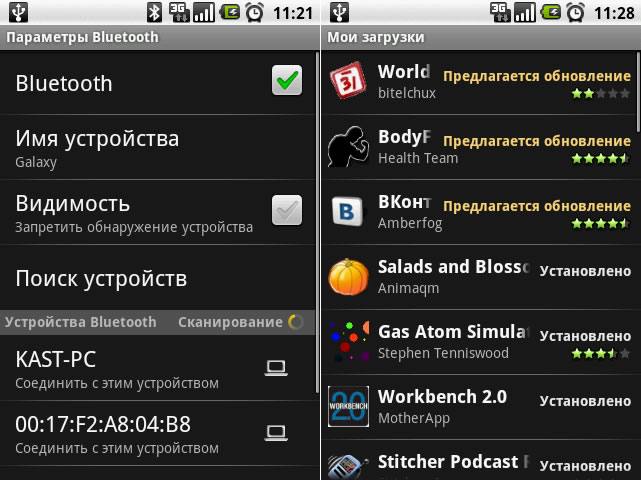Viewport: 641px width, 480px height.
Task: Open Workbench 2.0 app title
Action: (442, 397)
